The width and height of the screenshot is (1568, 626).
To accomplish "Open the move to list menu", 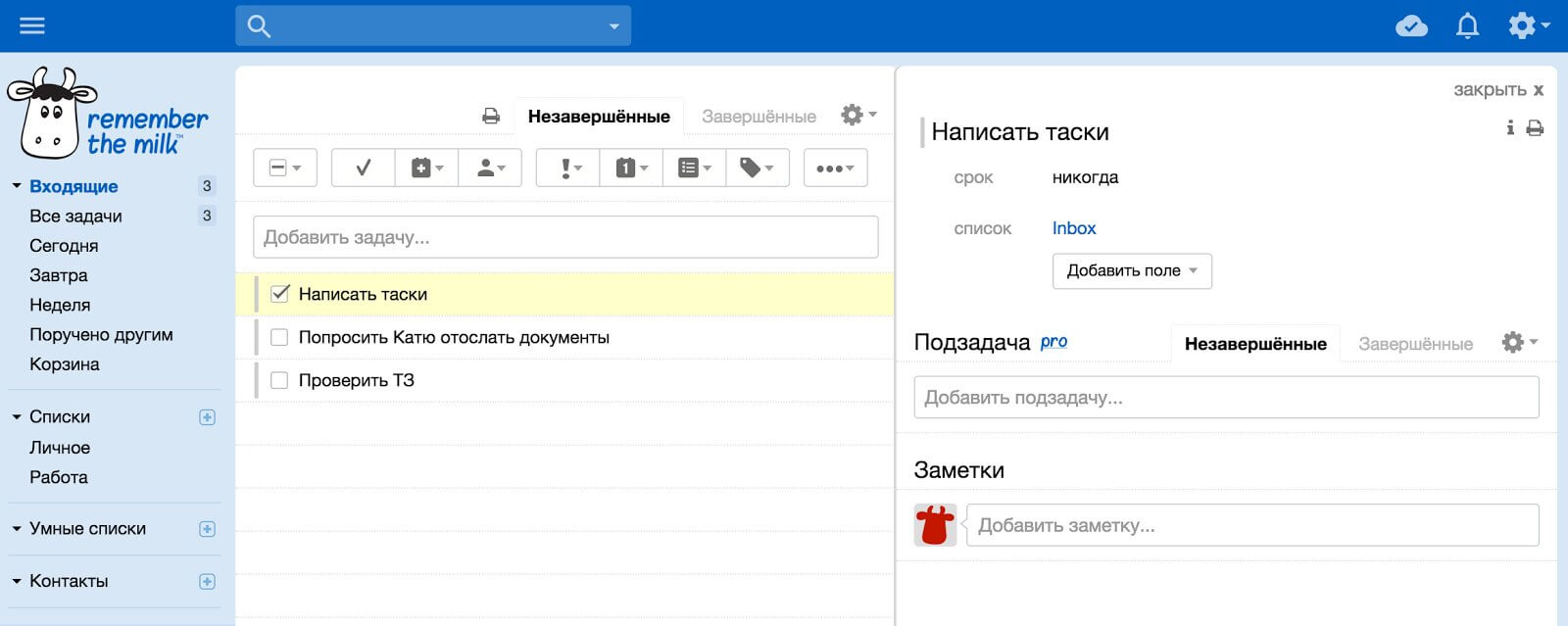I will (x=695, y=168).
